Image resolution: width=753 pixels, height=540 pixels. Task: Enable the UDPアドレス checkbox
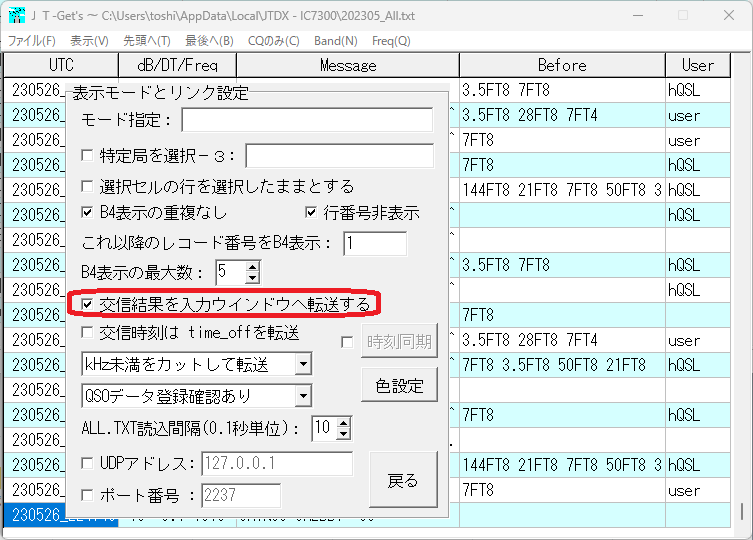pos(87,463)
